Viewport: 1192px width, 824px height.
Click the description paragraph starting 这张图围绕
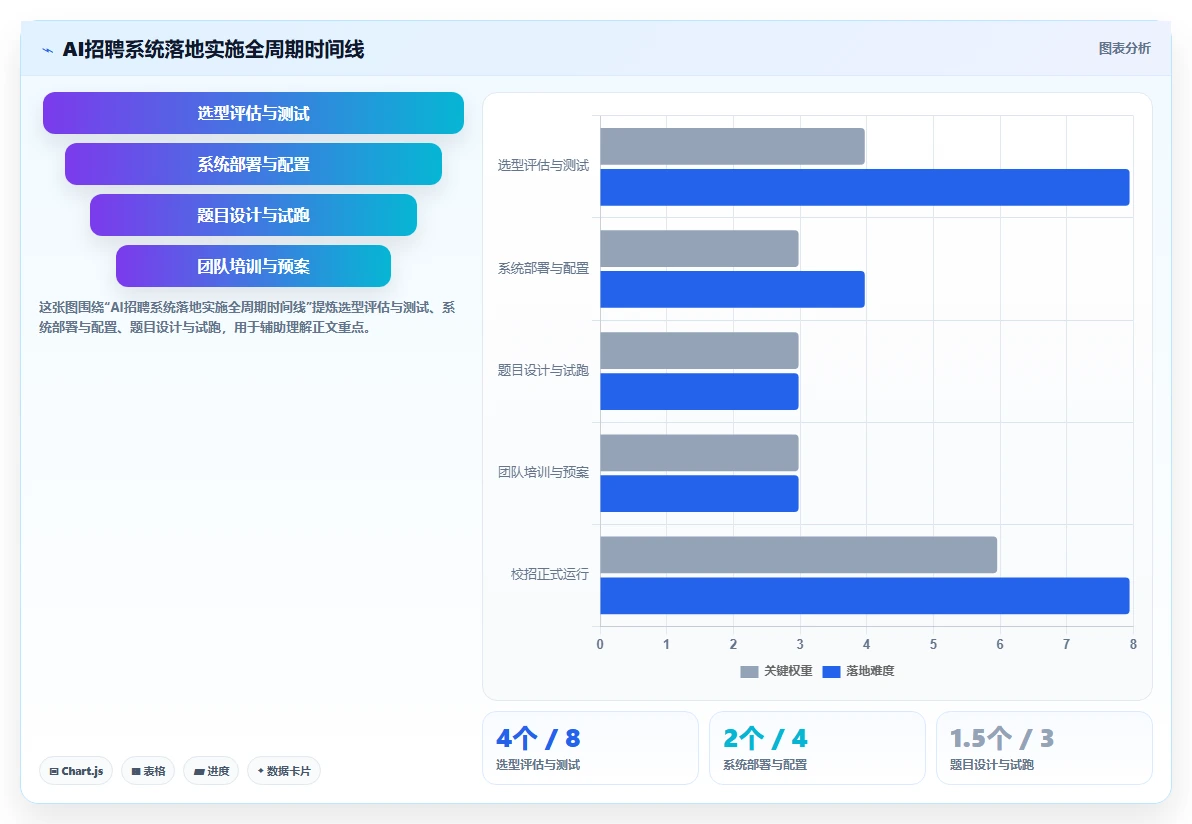click(247, 318)
